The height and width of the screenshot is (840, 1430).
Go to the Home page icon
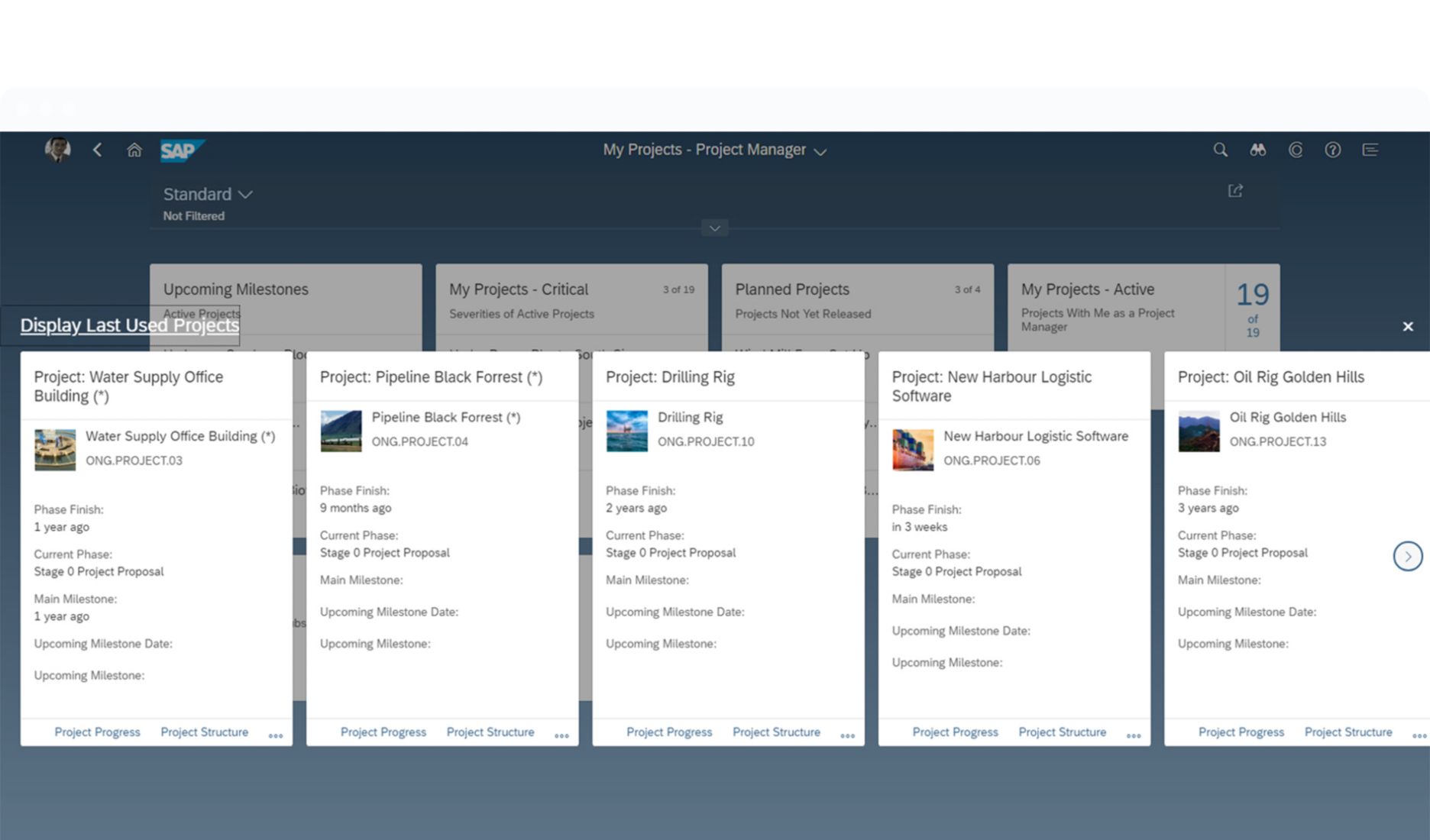click(x=134, y=150)
